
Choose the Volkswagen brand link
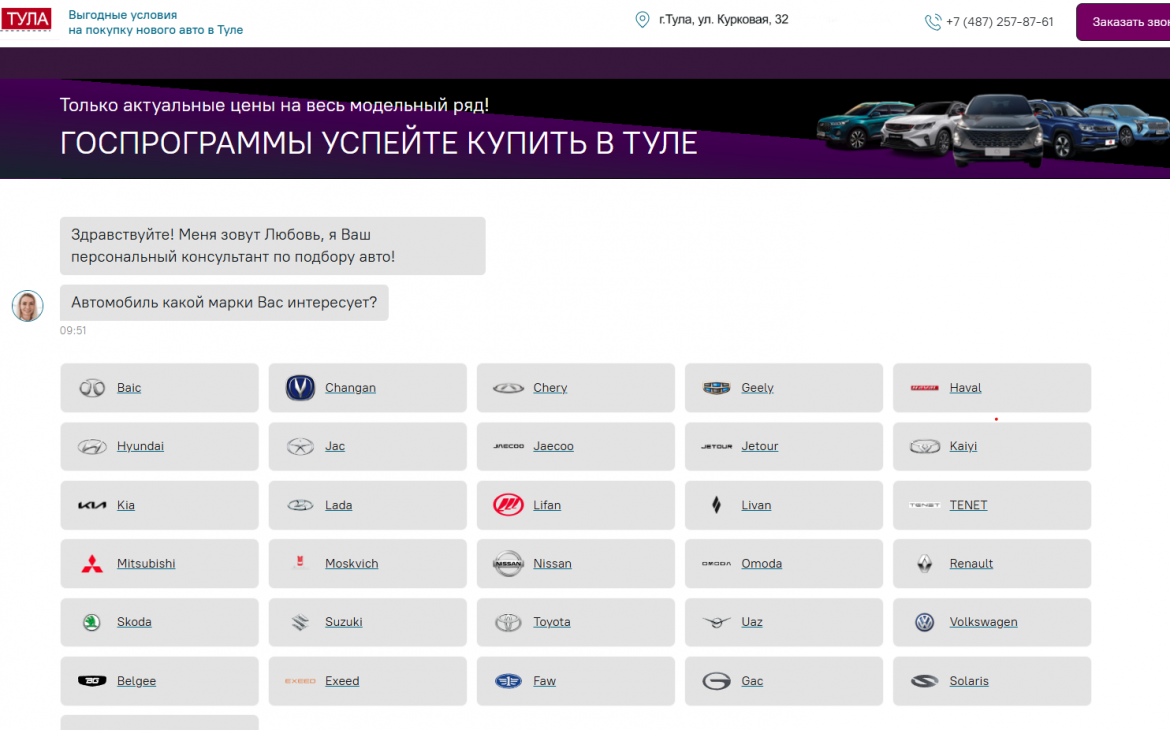click(x=983, y=622)
